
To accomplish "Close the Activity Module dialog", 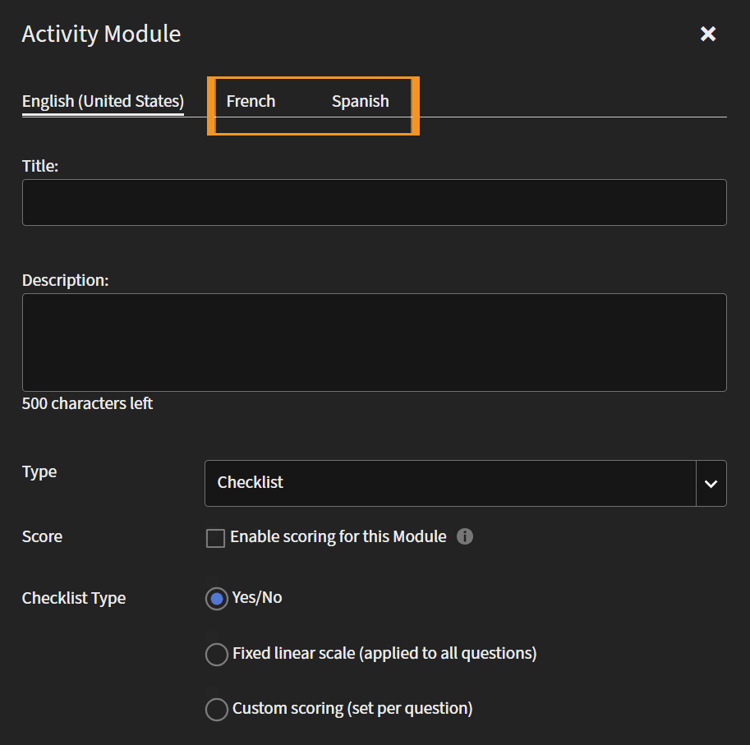I will pos(708,34).
